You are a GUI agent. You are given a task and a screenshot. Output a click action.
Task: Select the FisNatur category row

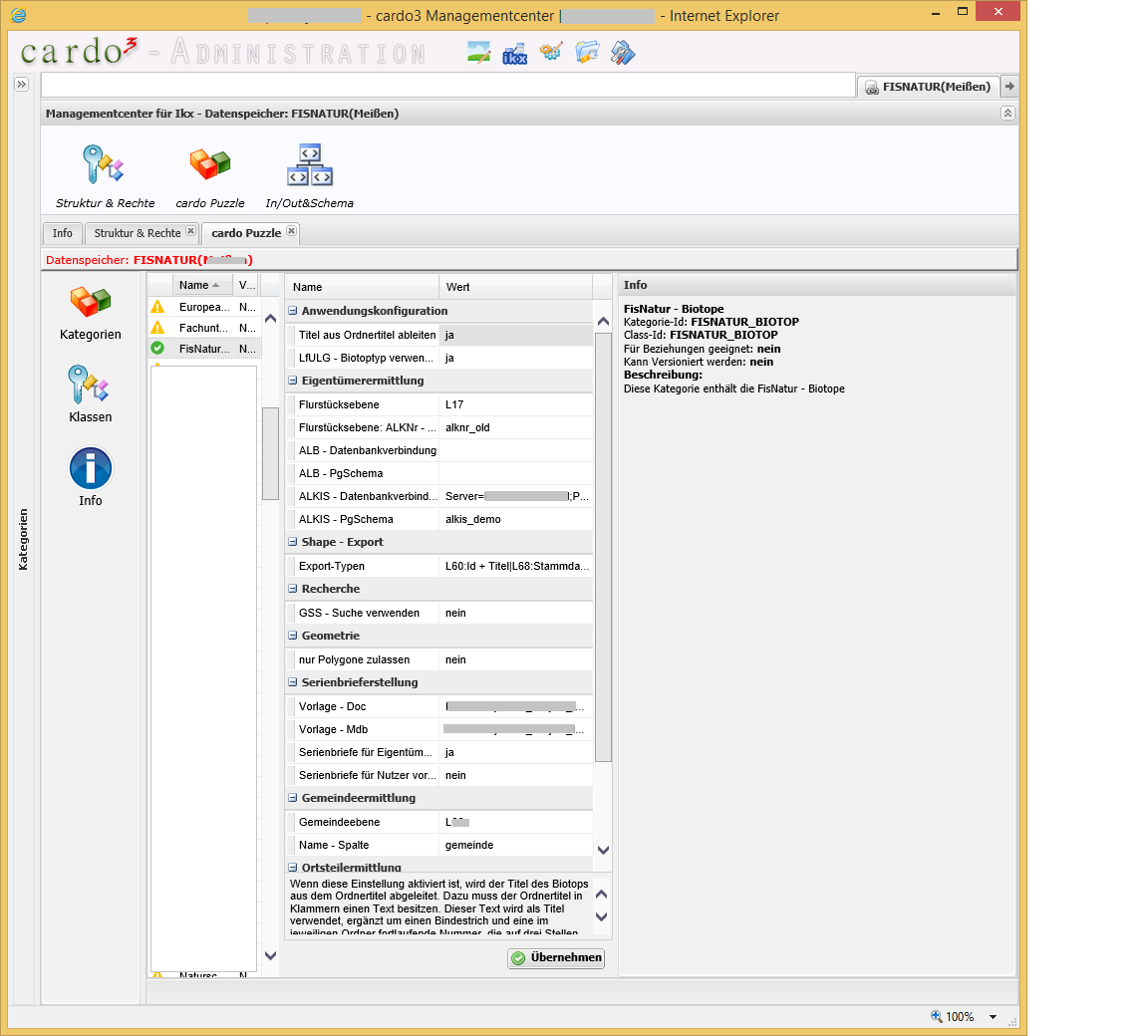pos(203,349)
